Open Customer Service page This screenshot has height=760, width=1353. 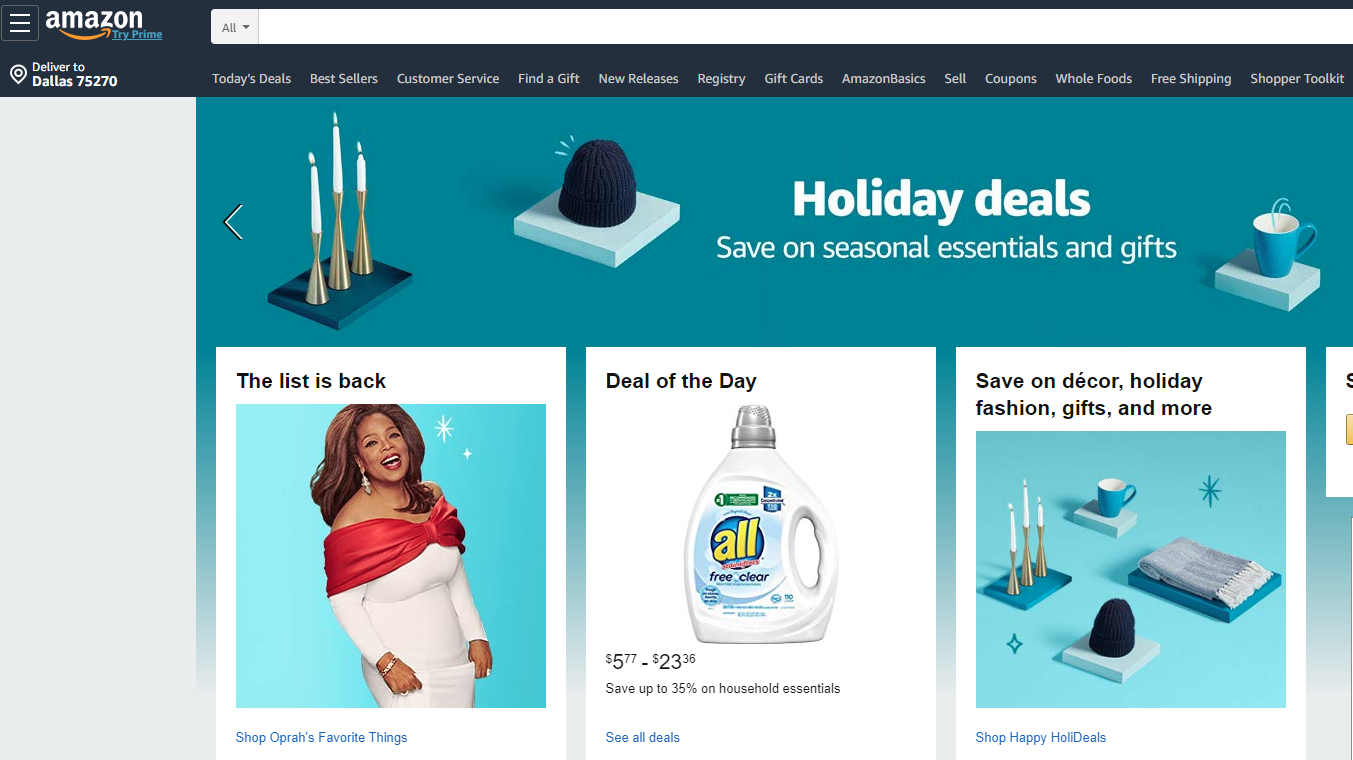pos(448,79)
